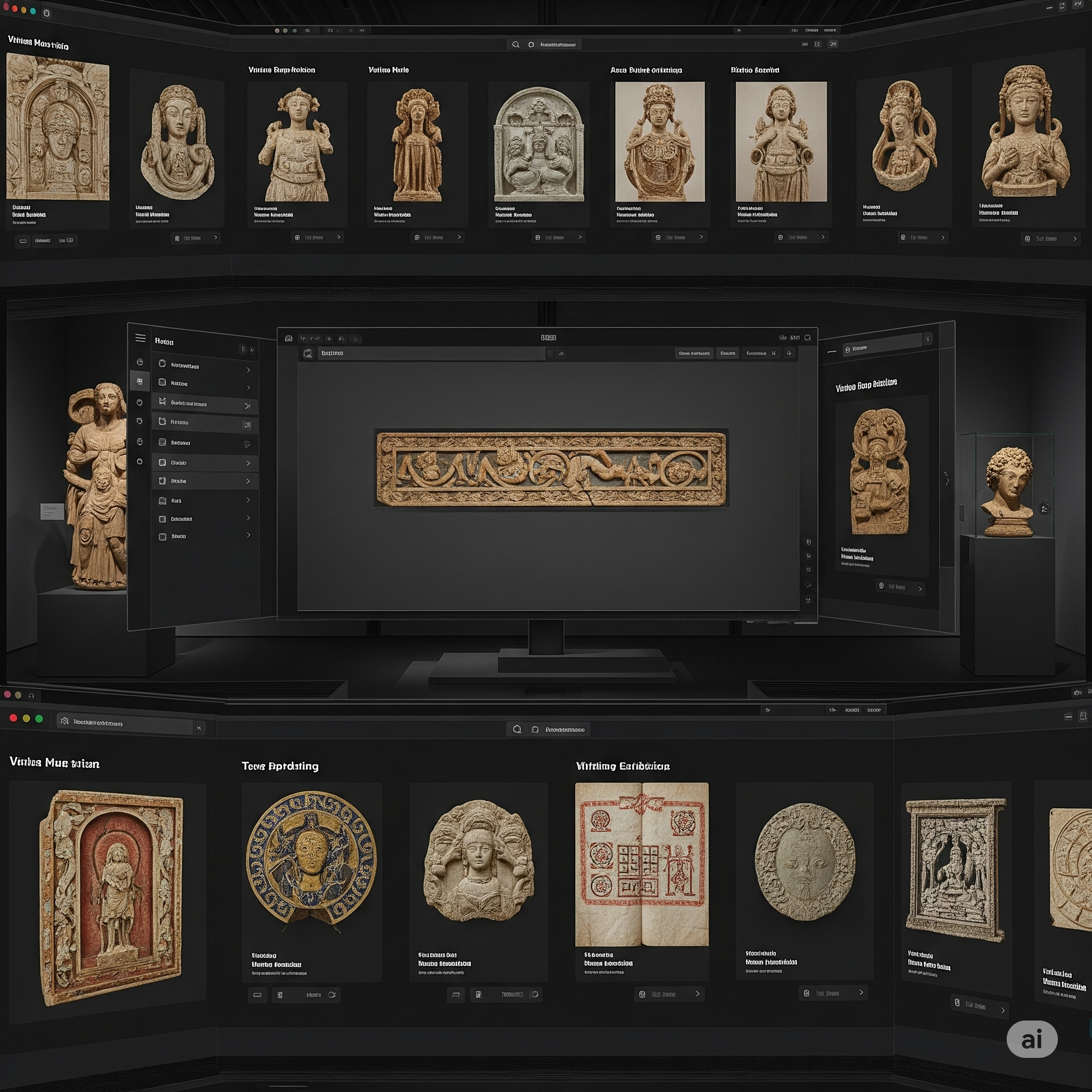Expand the Odacuites row chevron

pos(248,518)
